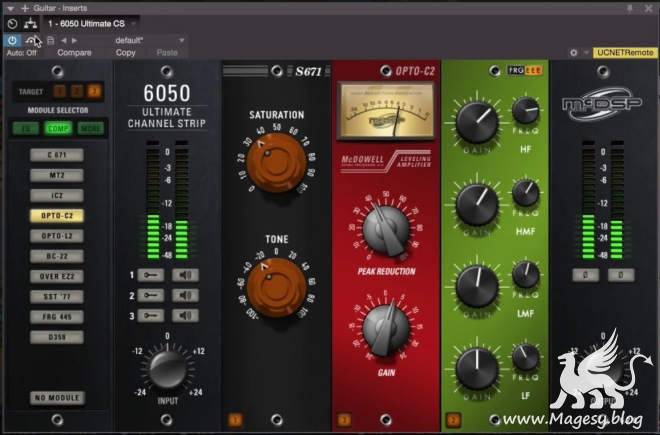Click the UCNETRemote button

click(625, 53)
